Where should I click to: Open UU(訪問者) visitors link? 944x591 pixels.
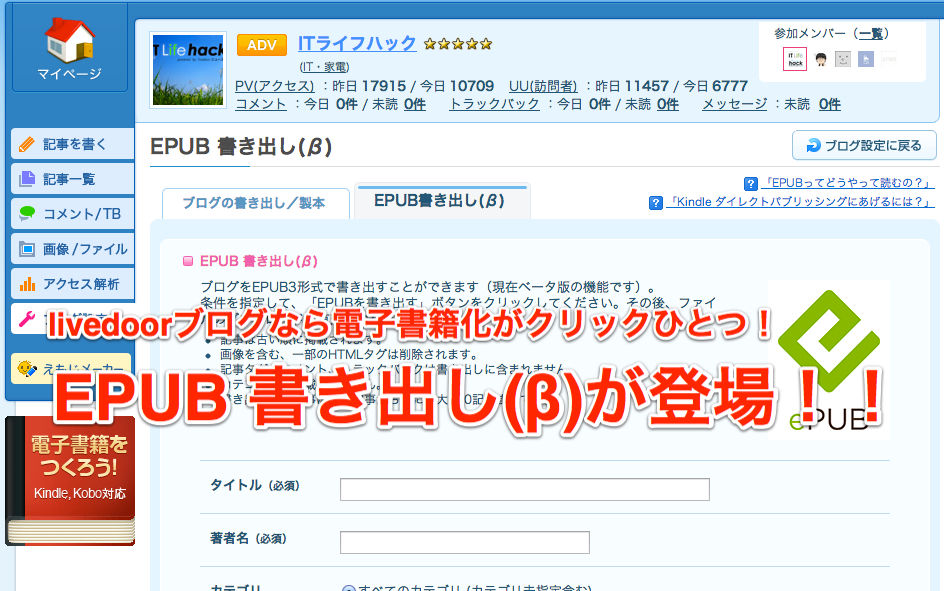tap(543, 86)
